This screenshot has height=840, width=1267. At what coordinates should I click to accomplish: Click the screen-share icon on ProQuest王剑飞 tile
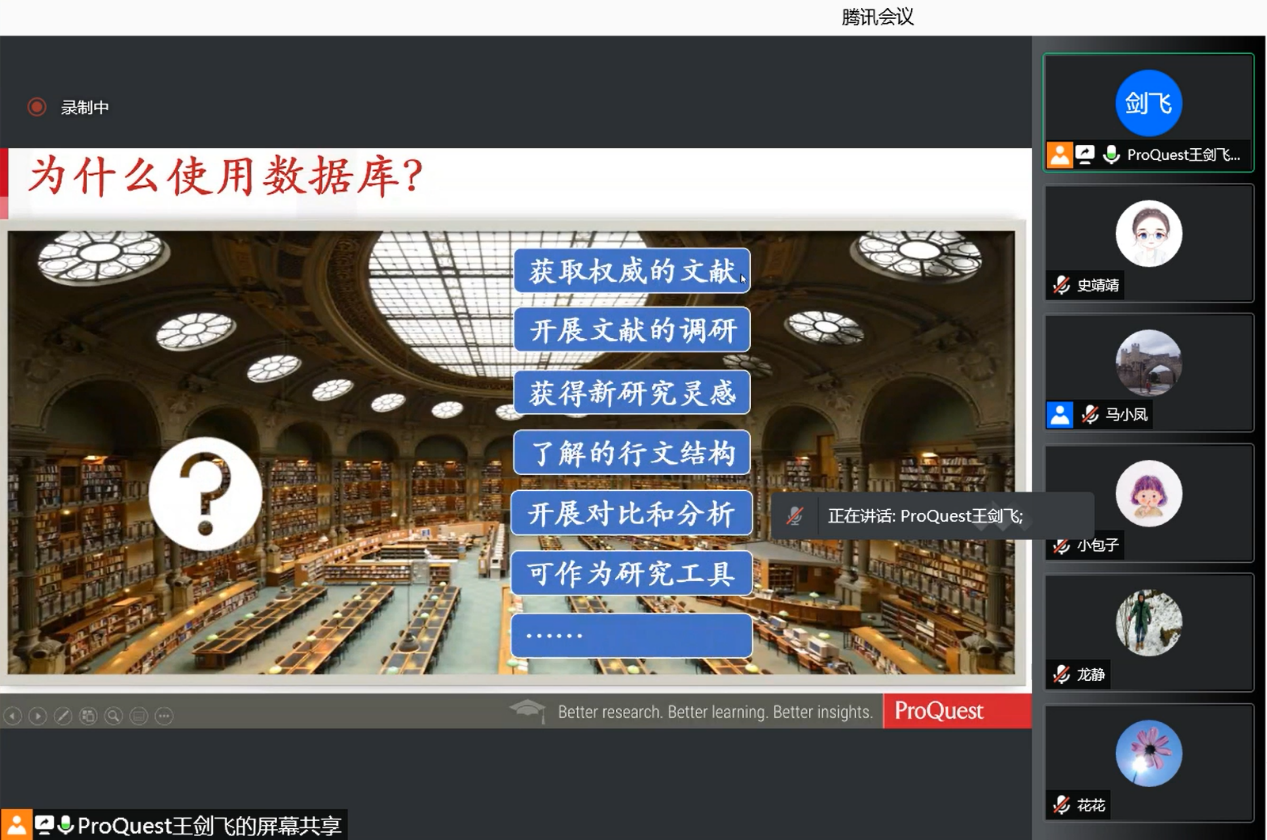tap(1085, 155)
